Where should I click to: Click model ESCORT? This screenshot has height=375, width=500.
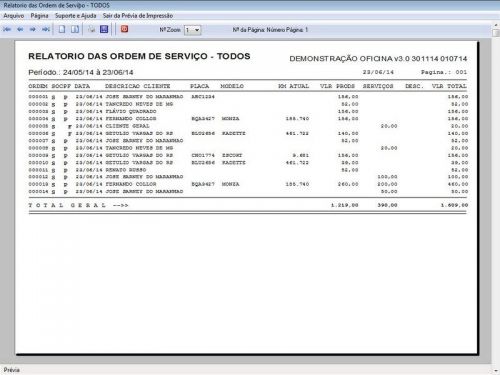point(232,155)
